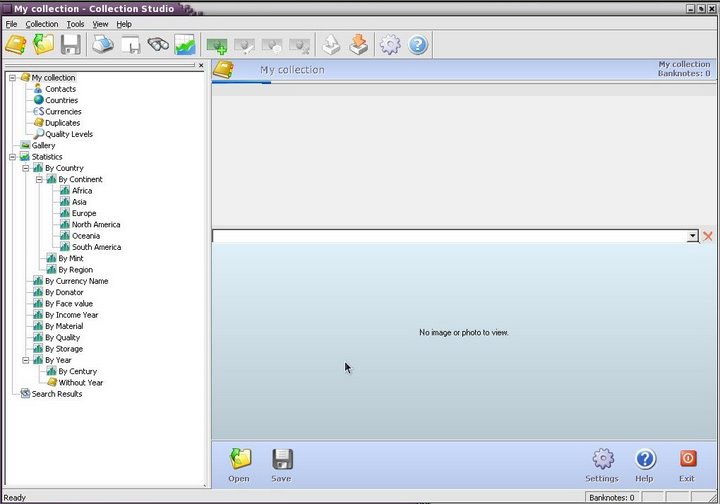Image resolution: width=720 pixels, height=504 pixels.
Task: Click the export up-arrow toolbar icon
Action: pos(331,45)
